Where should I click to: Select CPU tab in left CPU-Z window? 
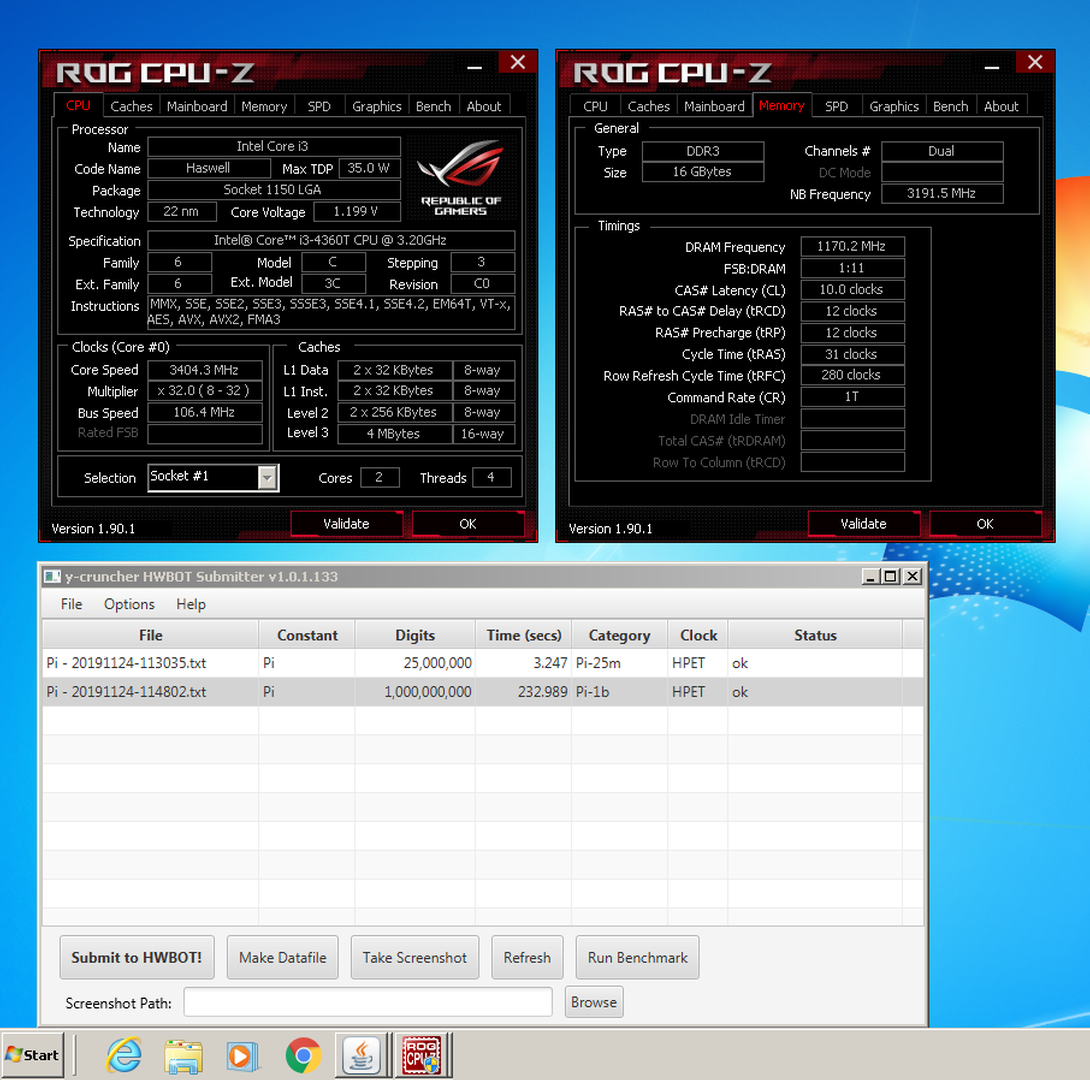[x=79, y=106]
